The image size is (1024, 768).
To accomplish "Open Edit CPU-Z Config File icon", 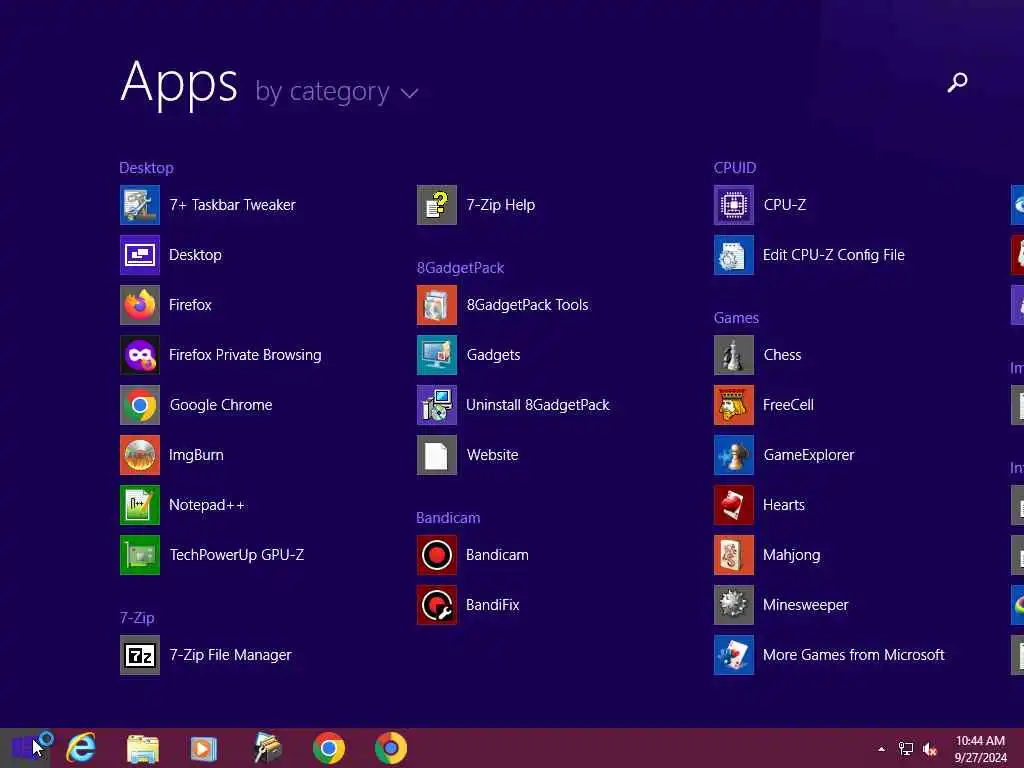I will [x=734, y=255].
